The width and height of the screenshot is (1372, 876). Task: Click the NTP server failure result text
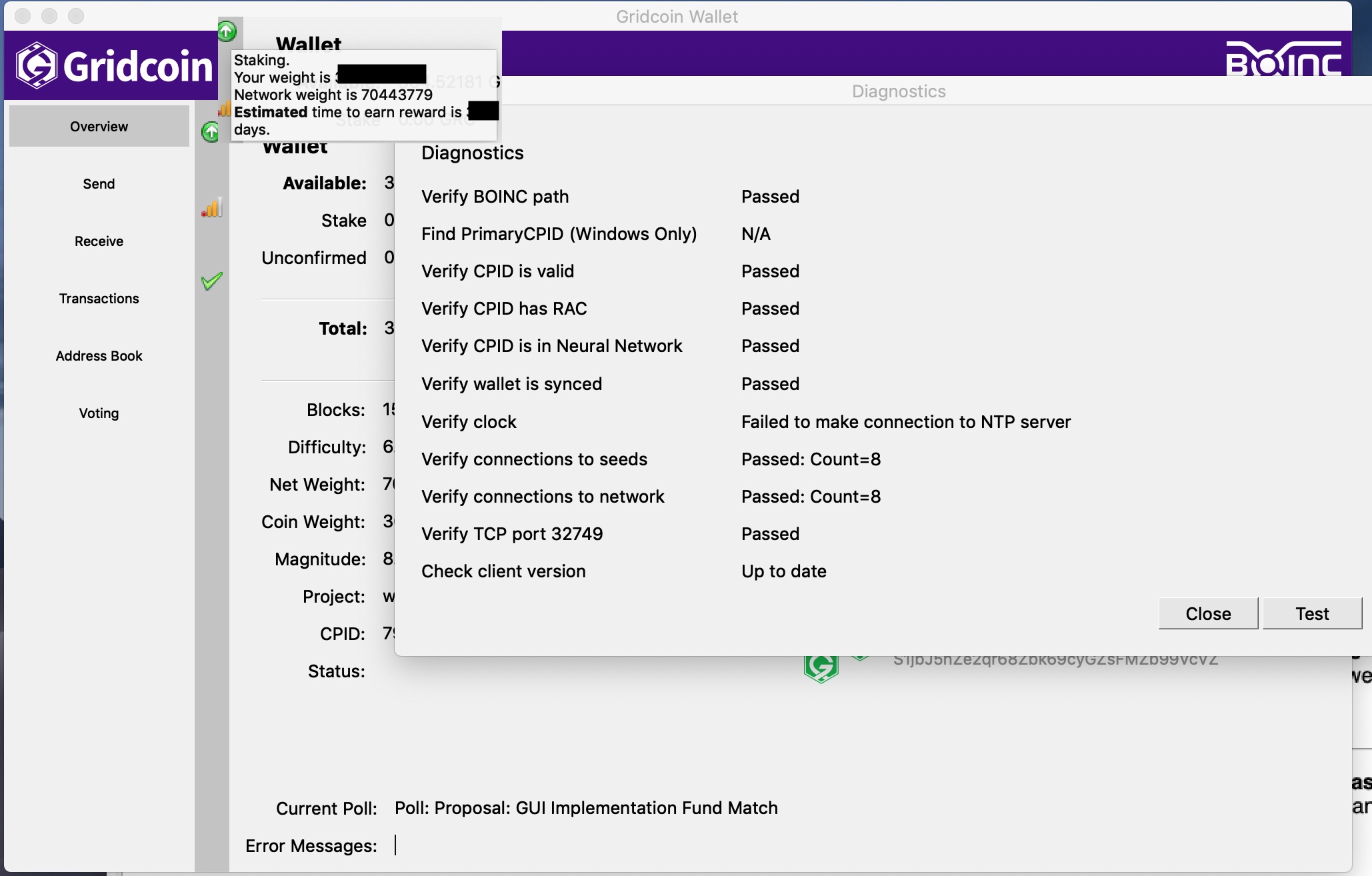point(905,422)
